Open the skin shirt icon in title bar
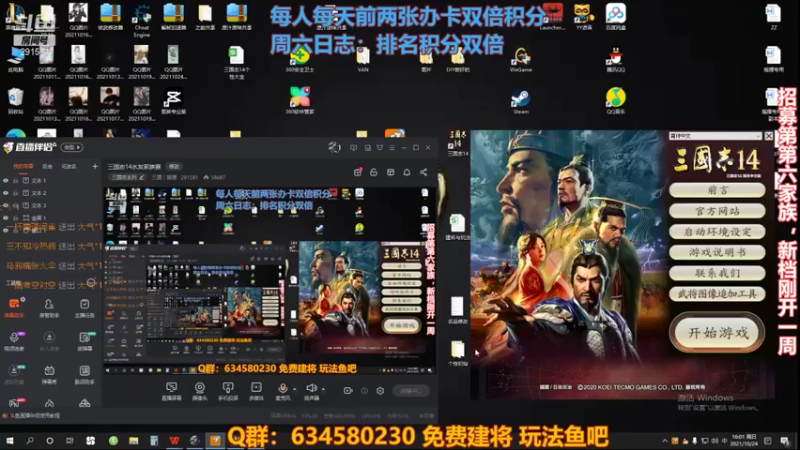 380,147
